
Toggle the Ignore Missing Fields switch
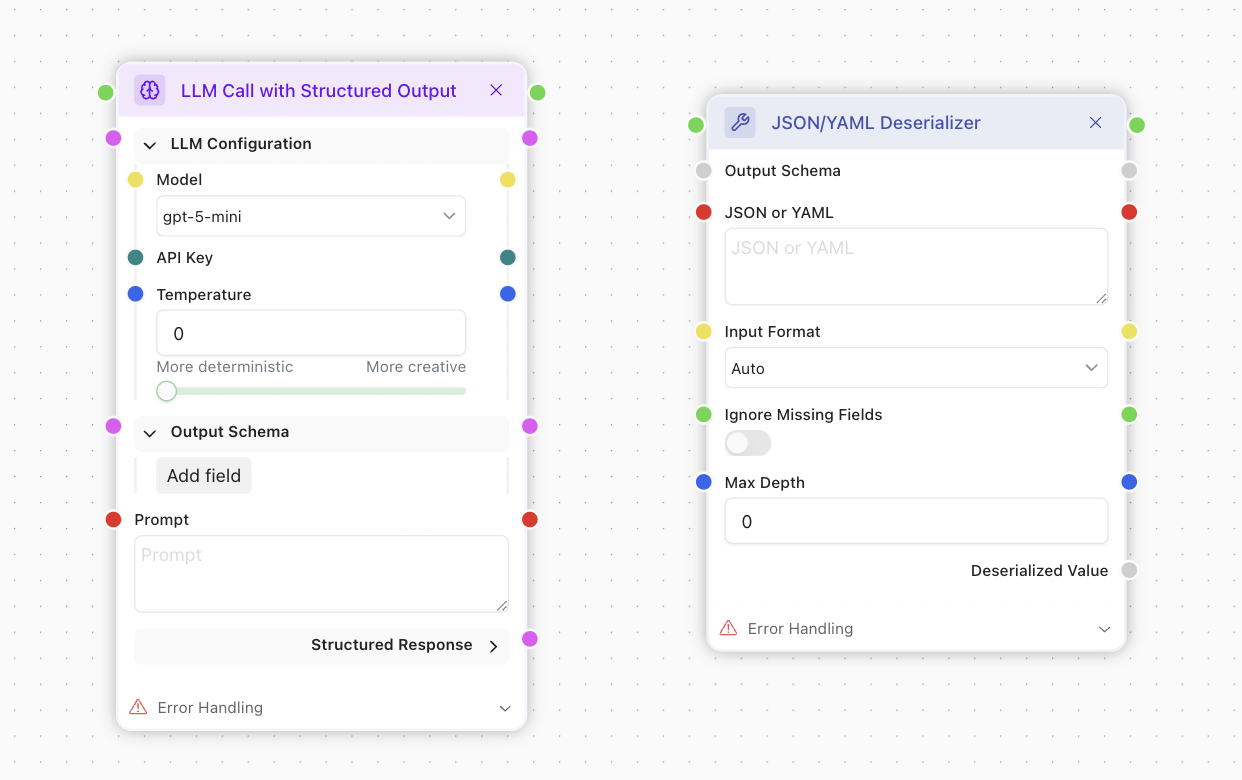pyautogui.click(x=748, y=443)
